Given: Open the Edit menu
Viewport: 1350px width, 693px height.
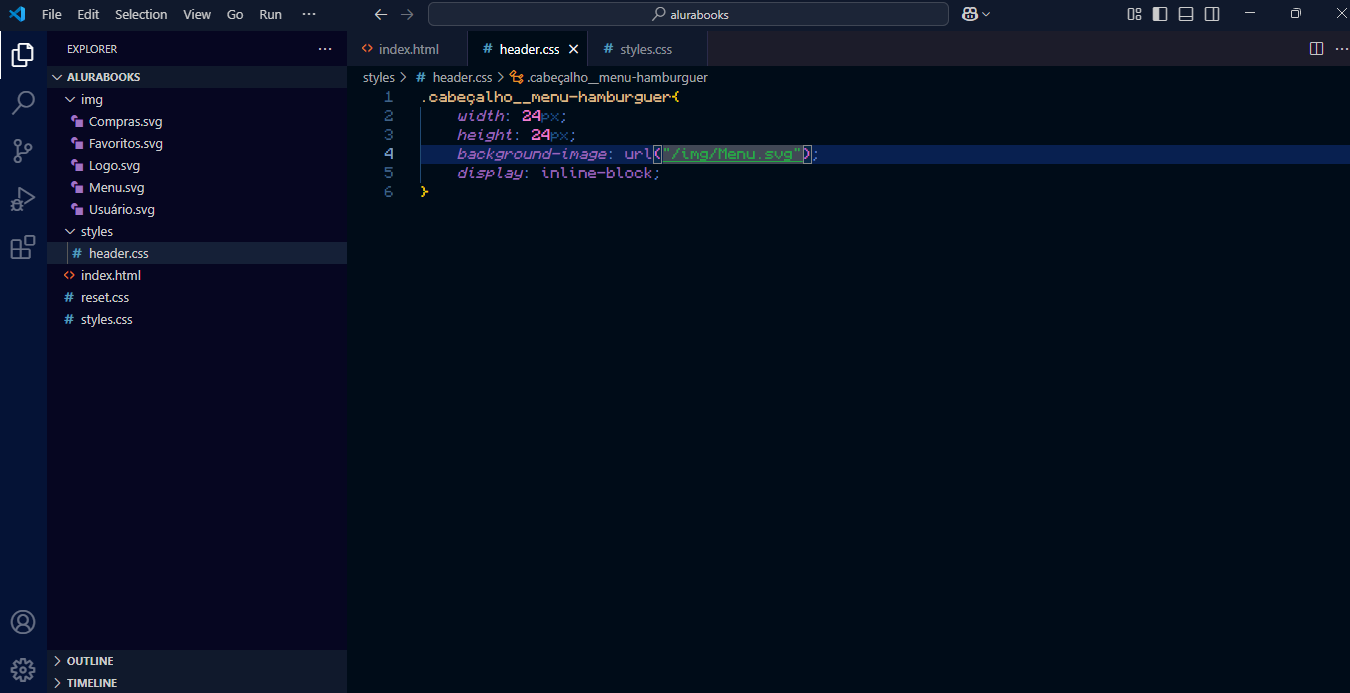Looking at the screenshot, I should (x=88, y=14).
